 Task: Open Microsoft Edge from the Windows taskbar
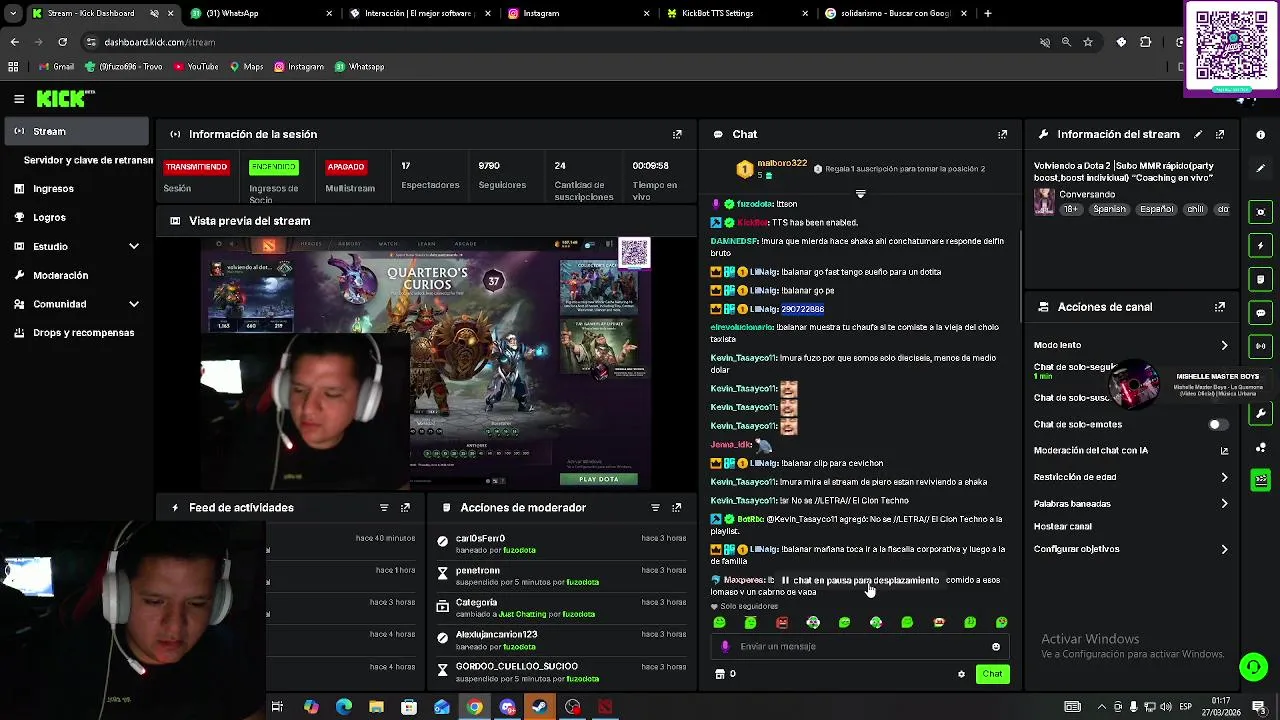coord(344,707)
